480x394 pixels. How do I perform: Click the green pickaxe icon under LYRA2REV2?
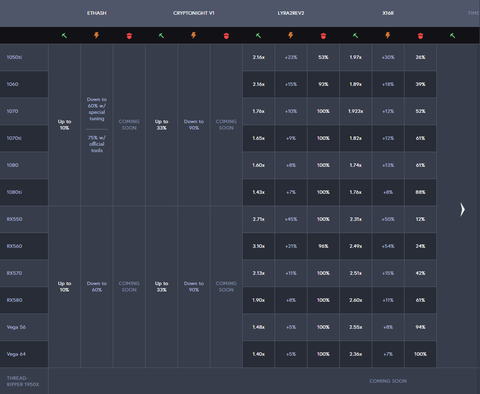click(x=258, y=35)
